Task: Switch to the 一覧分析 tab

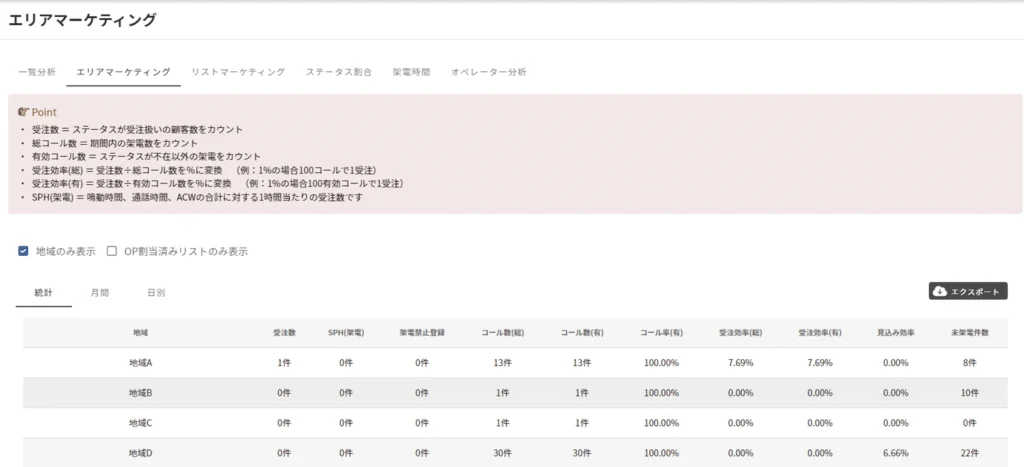Action: click(37, 72)
